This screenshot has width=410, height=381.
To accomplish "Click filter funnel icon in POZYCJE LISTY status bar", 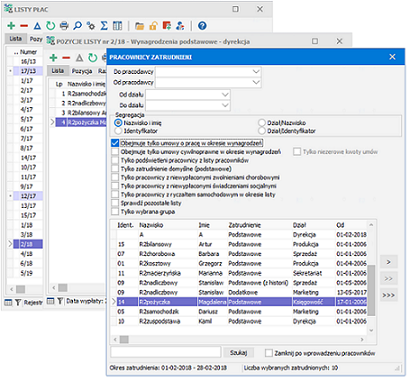I will (60, 301).
